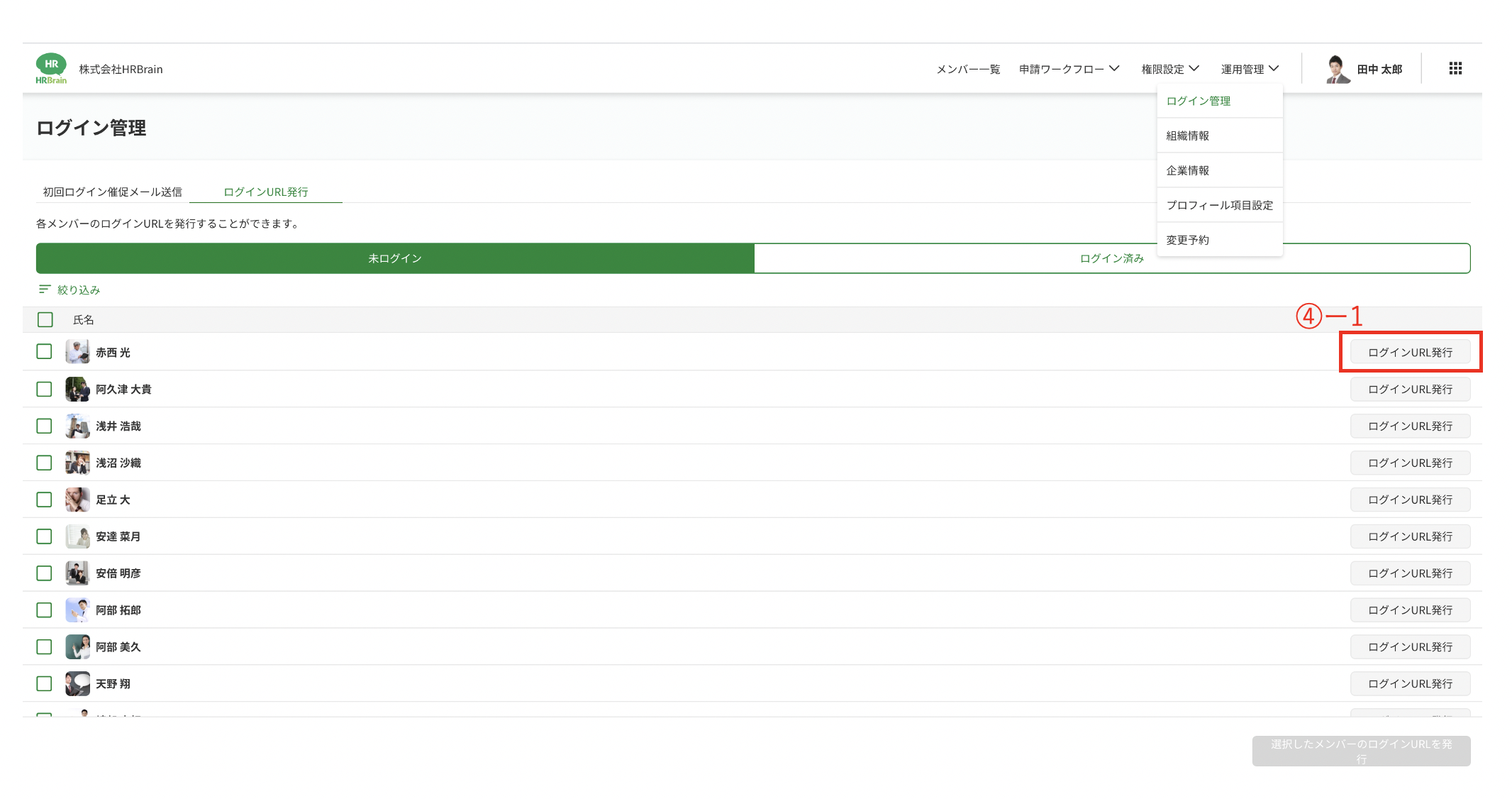Open 浅沼 沙織's avatar thumbnail
The image size is (1512, 799).
pyautogui.click(x=77, y=463)
